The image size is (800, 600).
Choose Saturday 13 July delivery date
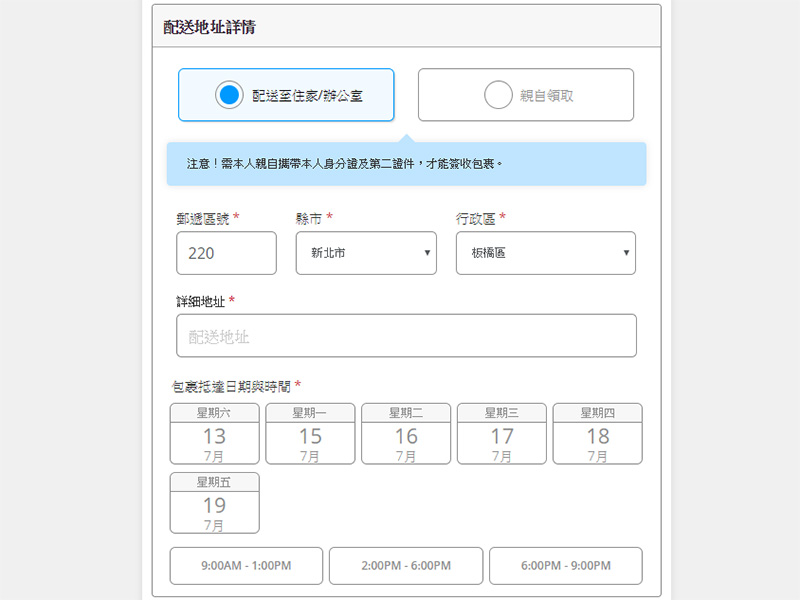click(x=215, y=434)
